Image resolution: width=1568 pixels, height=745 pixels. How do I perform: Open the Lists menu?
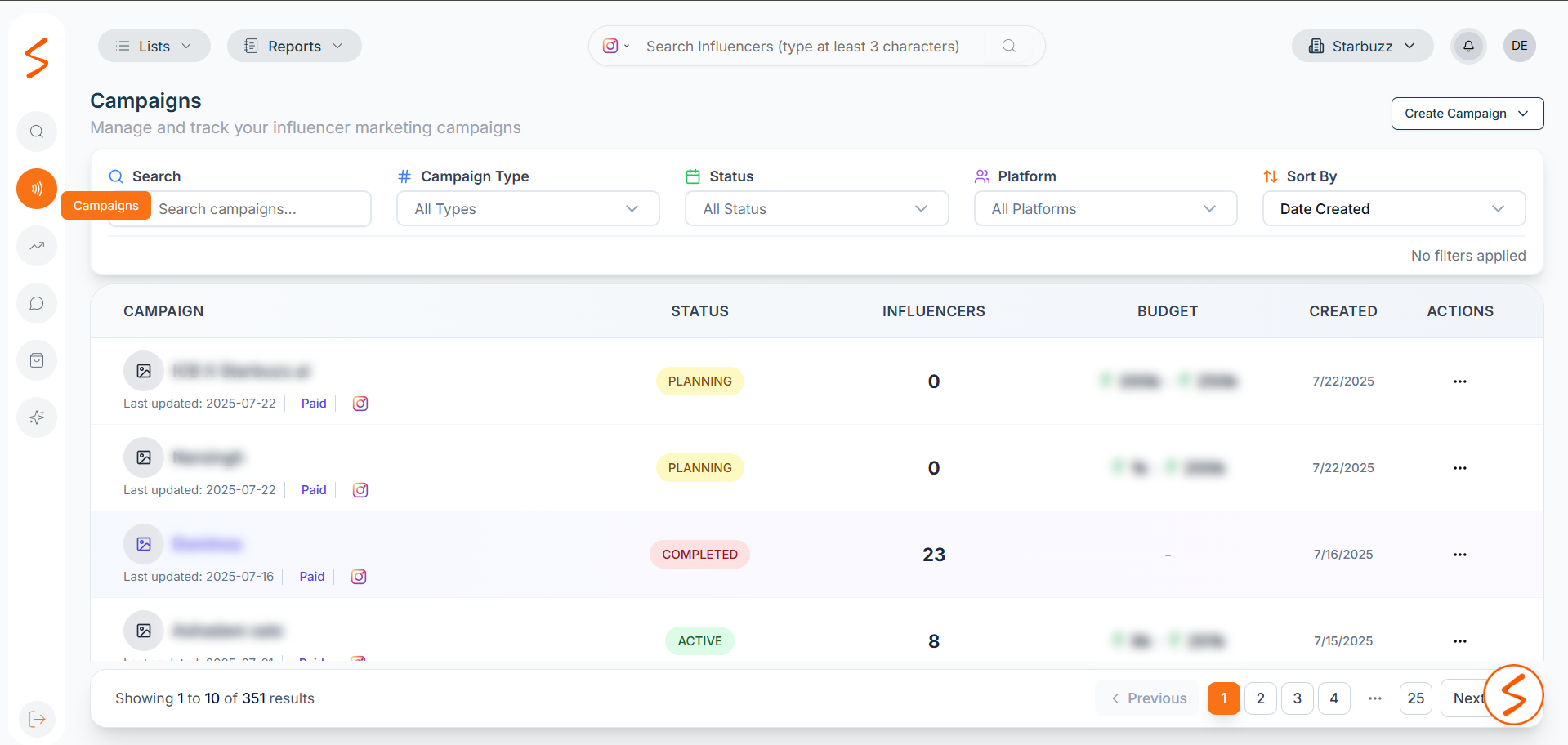(154, 47)
